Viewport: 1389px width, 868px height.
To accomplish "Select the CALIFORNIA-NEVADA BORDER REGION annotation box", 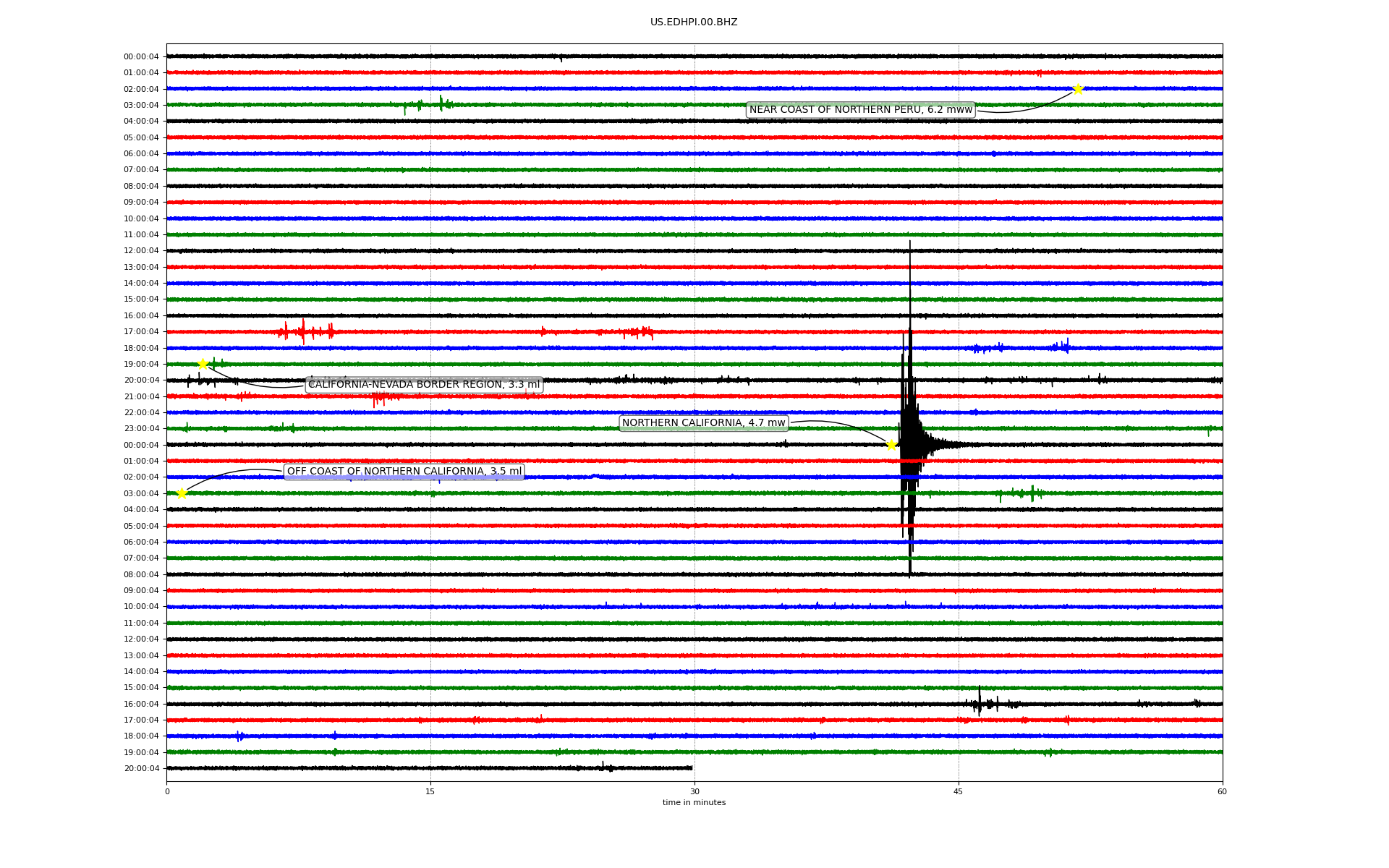I will [424, 385].
